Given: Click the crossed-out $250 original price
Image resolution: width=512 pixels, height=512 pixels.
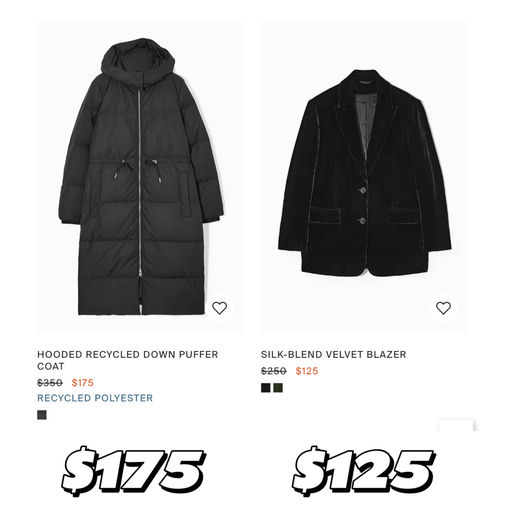Looking at the screenshot, I should (274, 371).
